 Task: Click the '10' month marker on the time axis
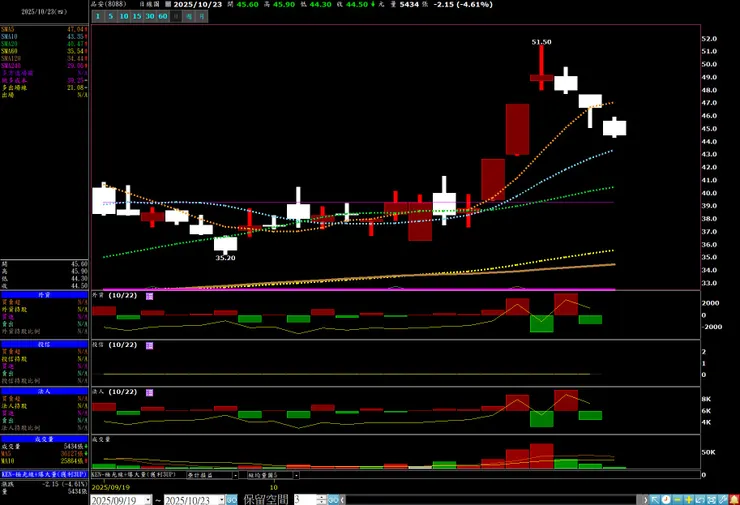tap(273, 487)
